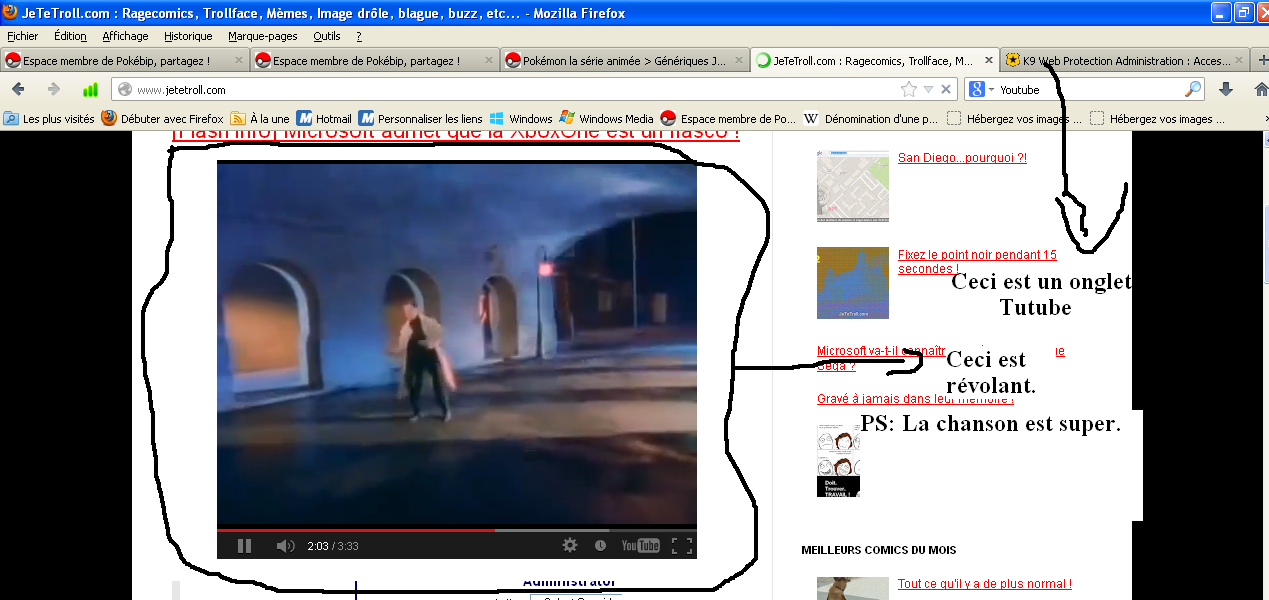1269x600 pixels.
Task: Open the Affichage menu
Action: (126, 36)
